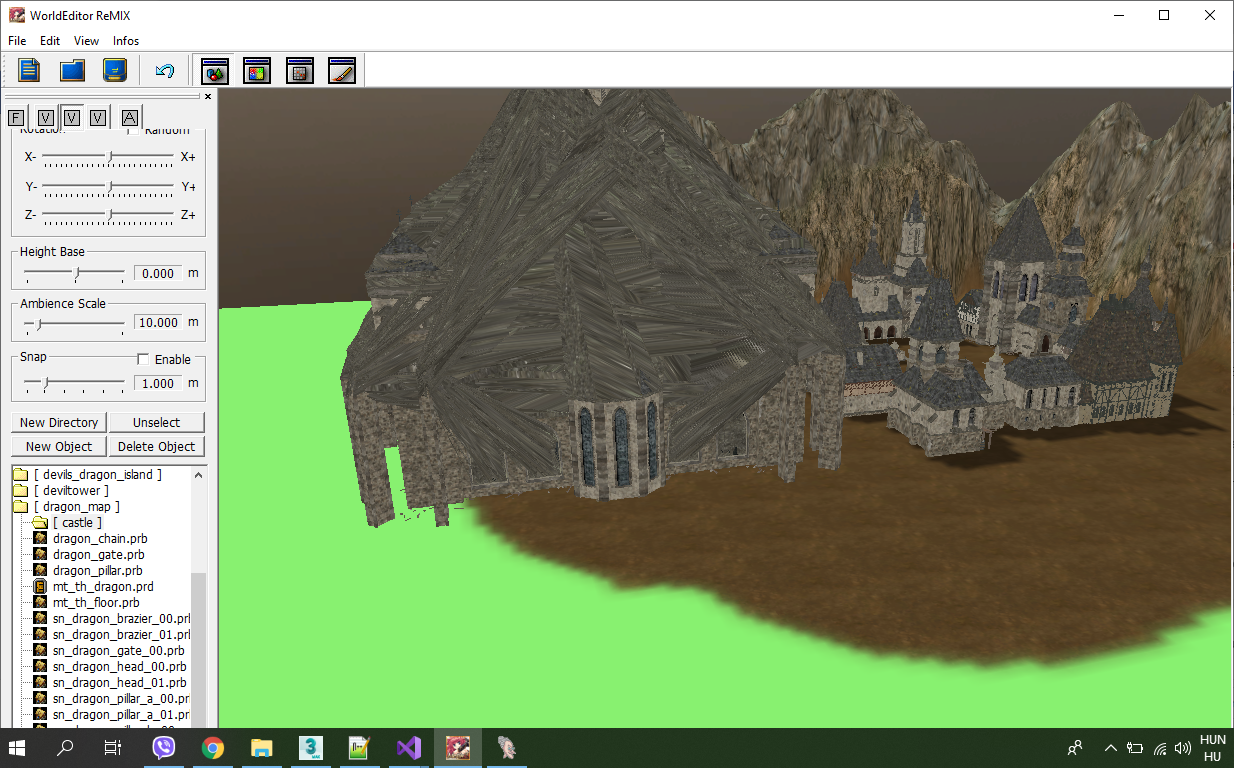Click the Snap value field showing 1.000
1234x768 pixels.
pos(158,383)
